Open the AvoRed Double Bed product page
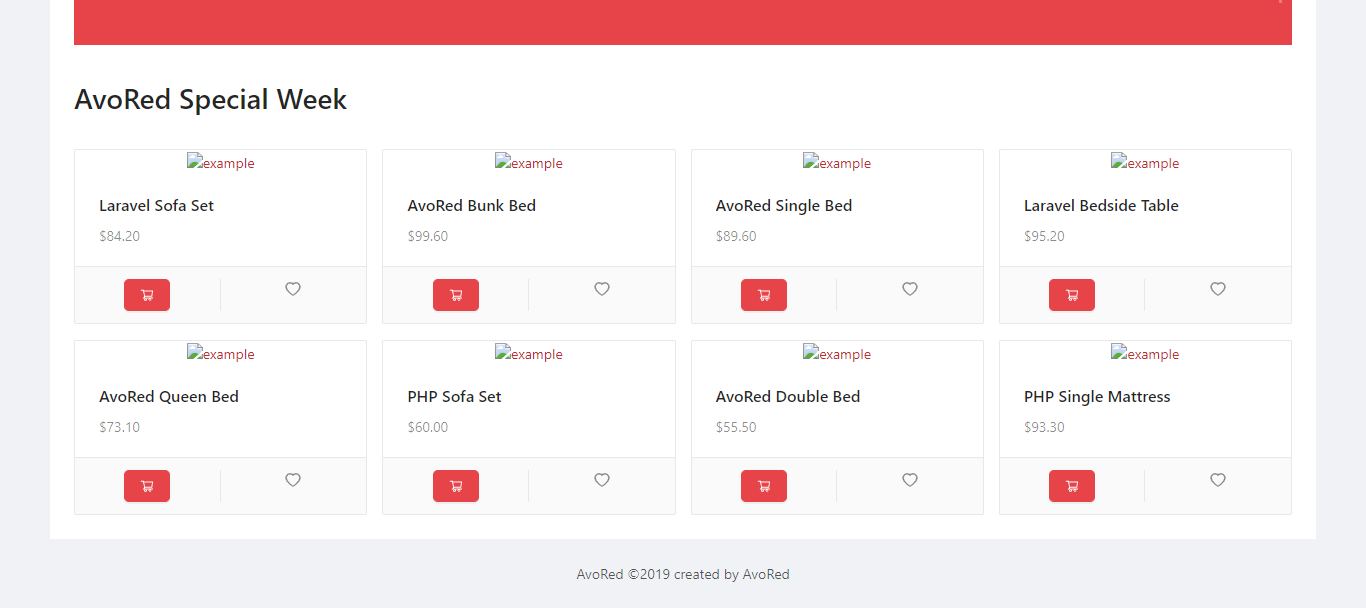1366x608 pixels. (x=787, y=396)
